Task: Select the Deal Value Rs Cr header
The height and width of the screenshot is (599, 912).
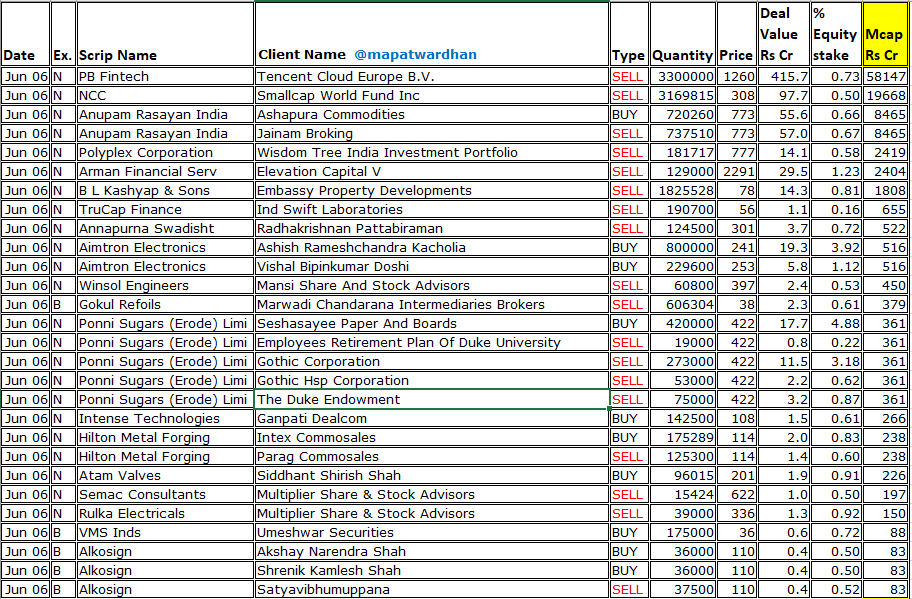Action: [x=784, y=34]
